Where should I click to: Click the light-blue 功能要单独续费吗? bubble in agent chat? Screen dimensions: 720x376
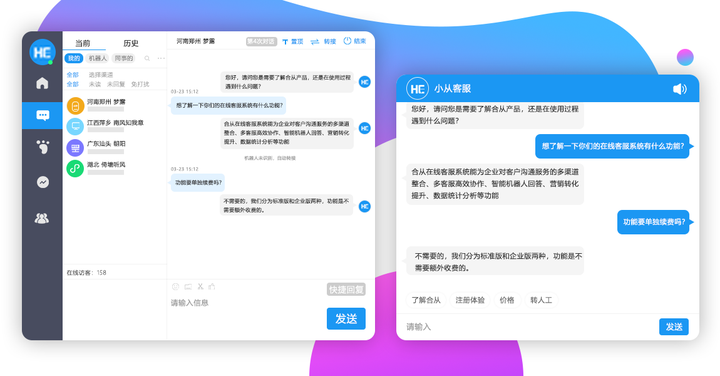[x=198, y=183]
